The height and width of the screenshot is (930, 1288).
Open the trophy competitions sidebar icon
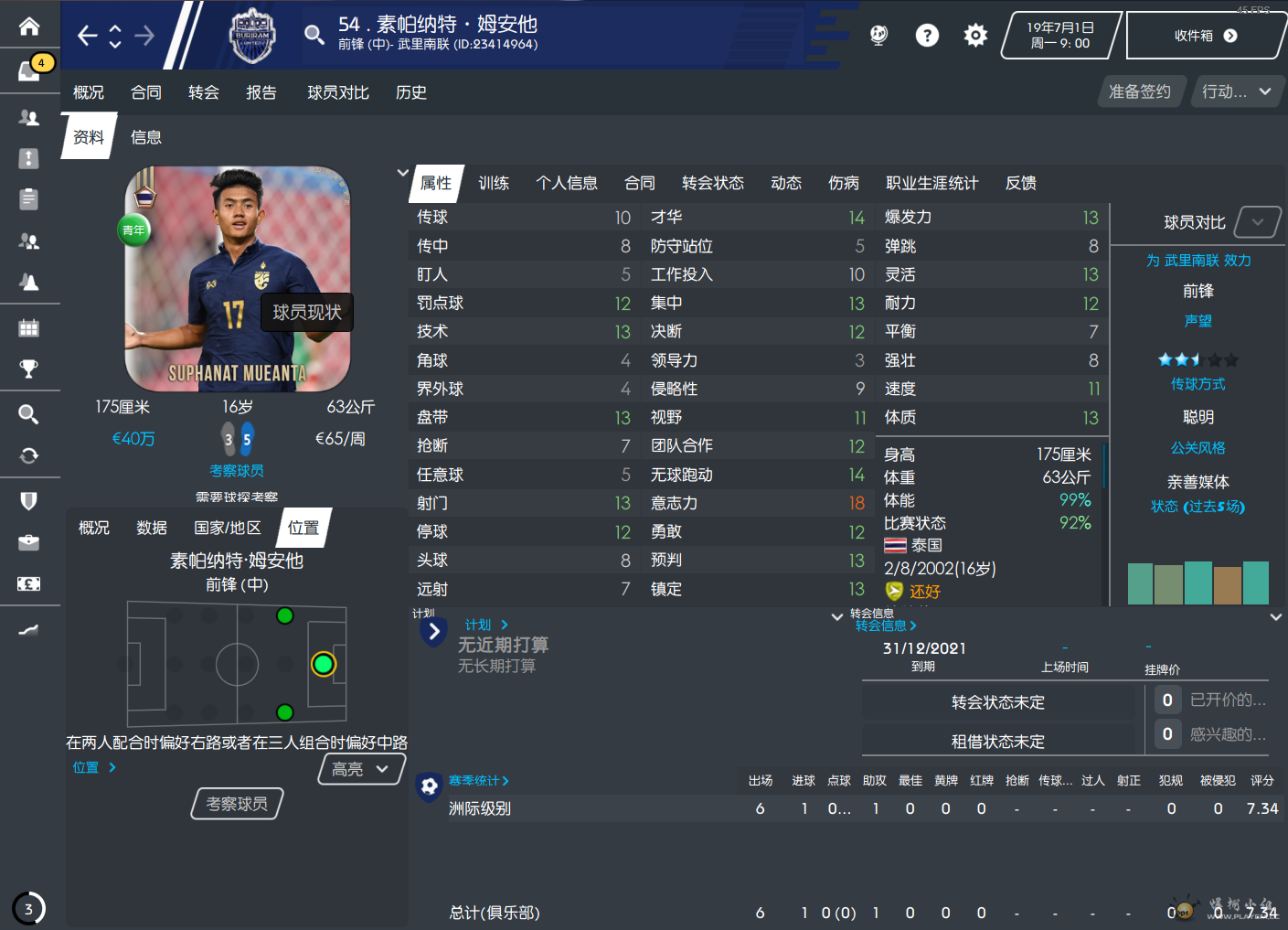click(29, 369)
